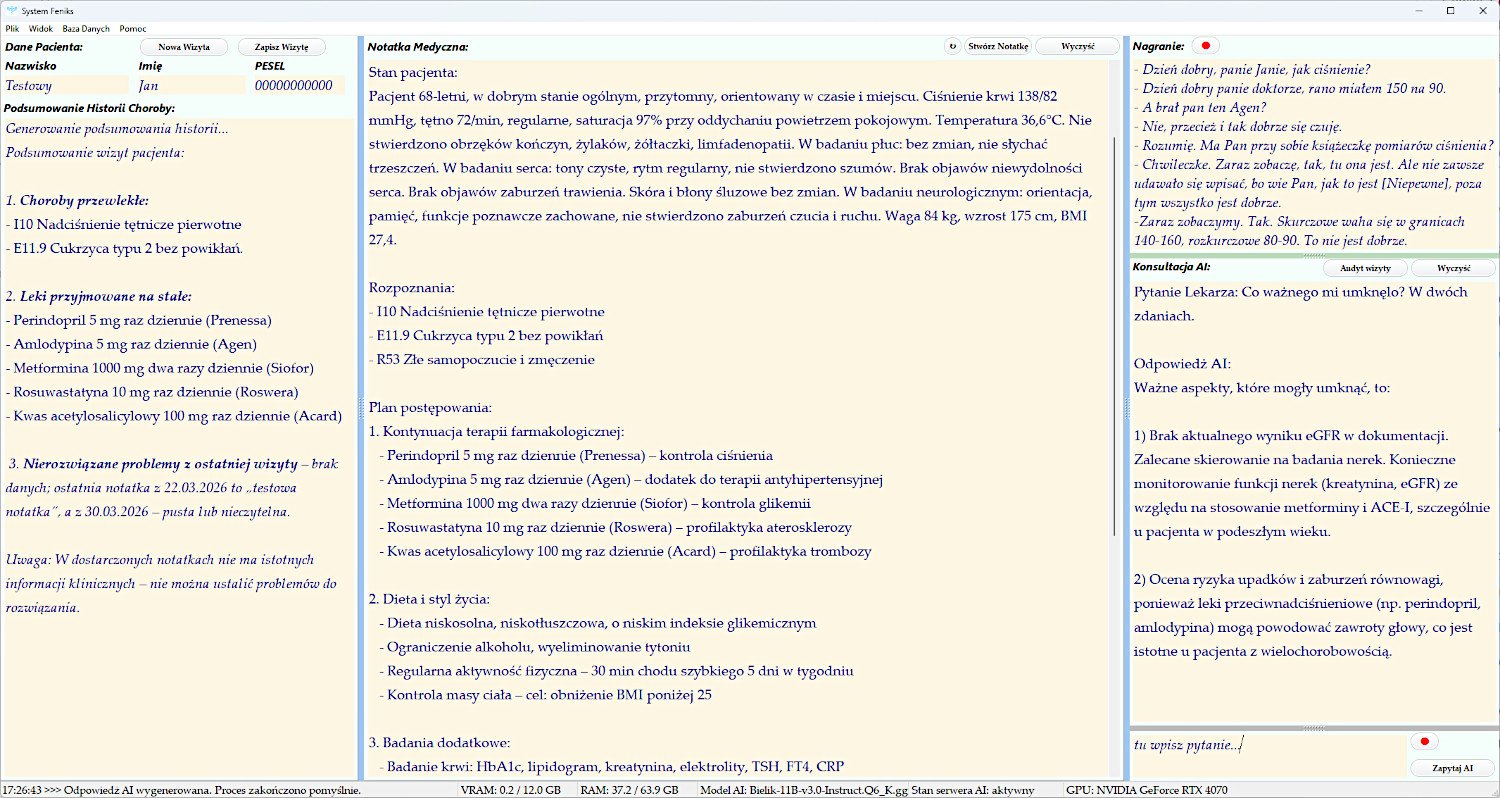Start recording with the Nagranie red dot
Screen dimensions: 1500x798
(1205, 45)
